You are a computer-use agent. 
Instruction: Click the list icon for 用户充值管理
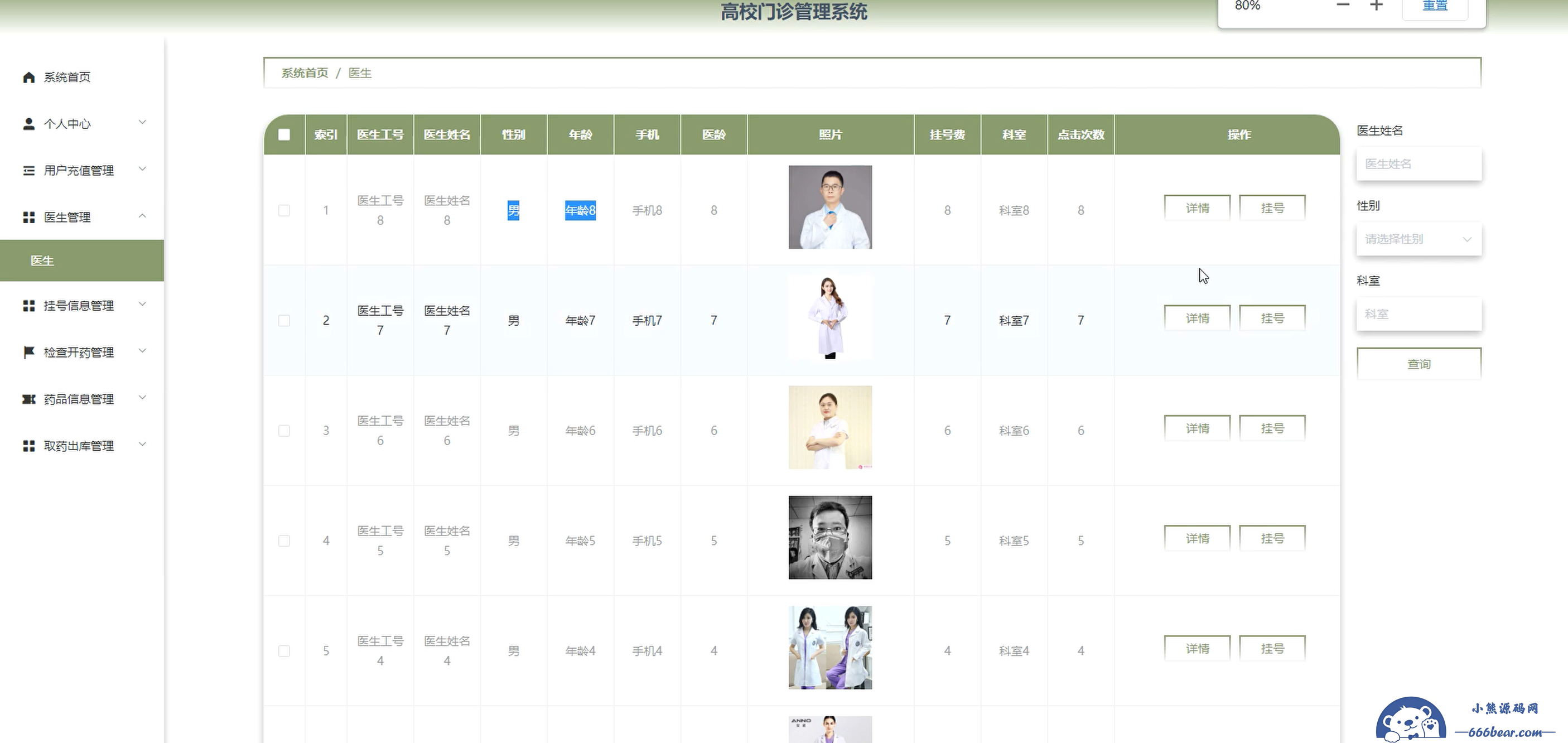[x=28, y=171]
